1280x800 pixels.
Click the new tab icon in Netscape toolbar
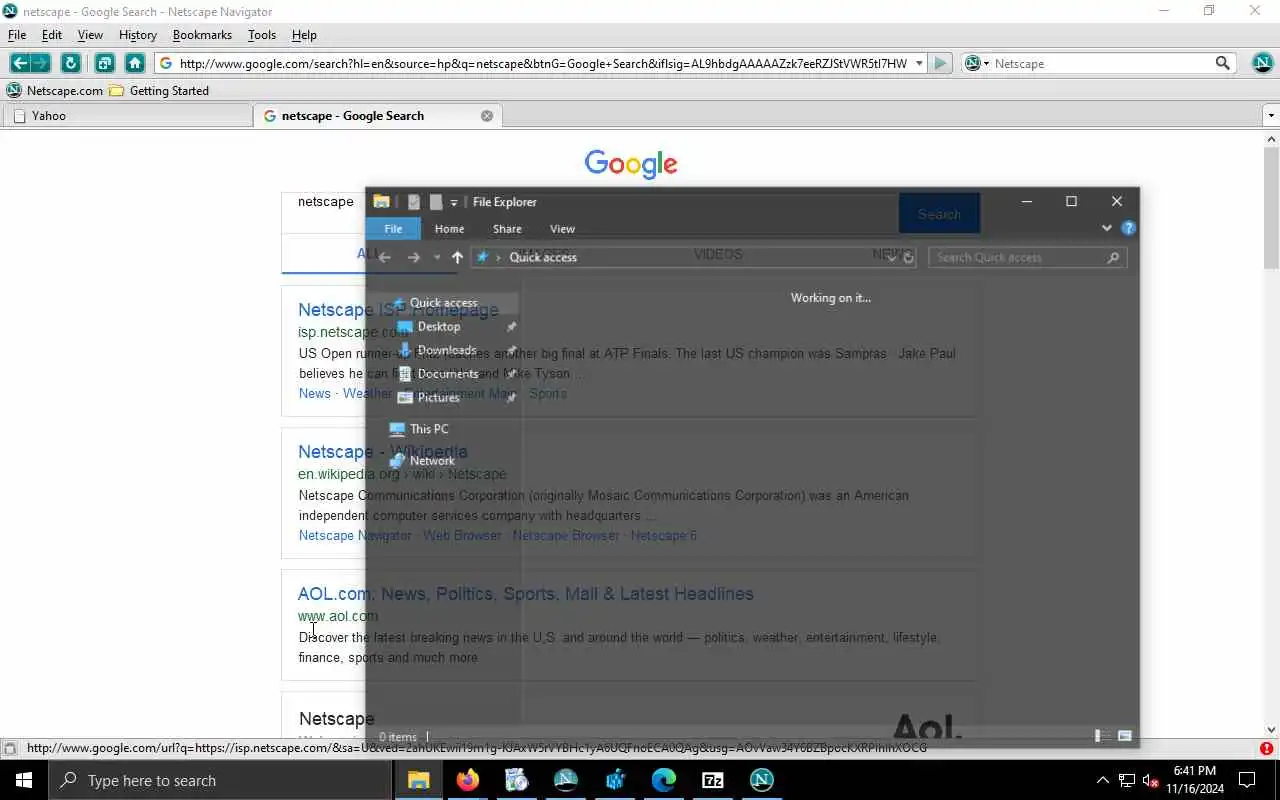pos(104,63)
